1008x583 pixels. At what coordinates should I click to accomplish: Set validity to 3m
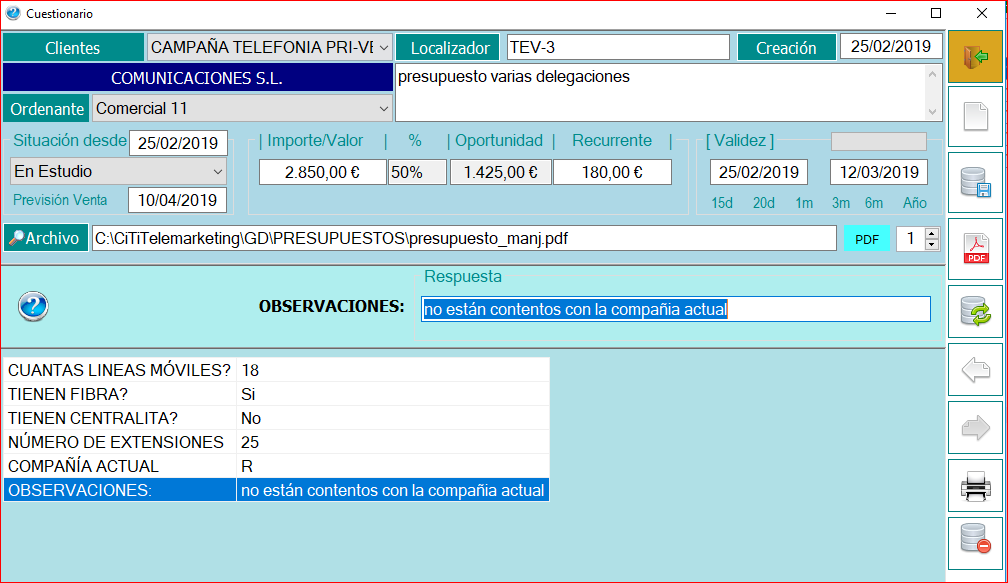841,203
